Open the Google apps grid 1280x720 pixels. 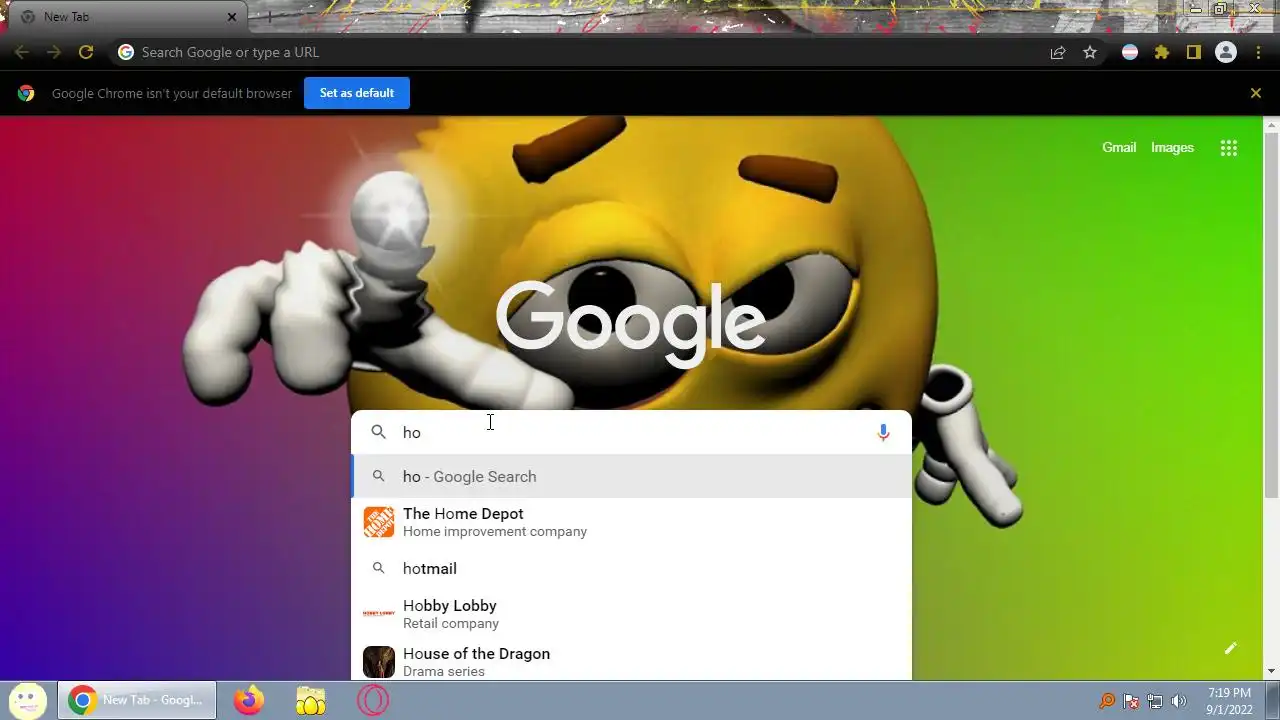click(x=1229, y=148)
